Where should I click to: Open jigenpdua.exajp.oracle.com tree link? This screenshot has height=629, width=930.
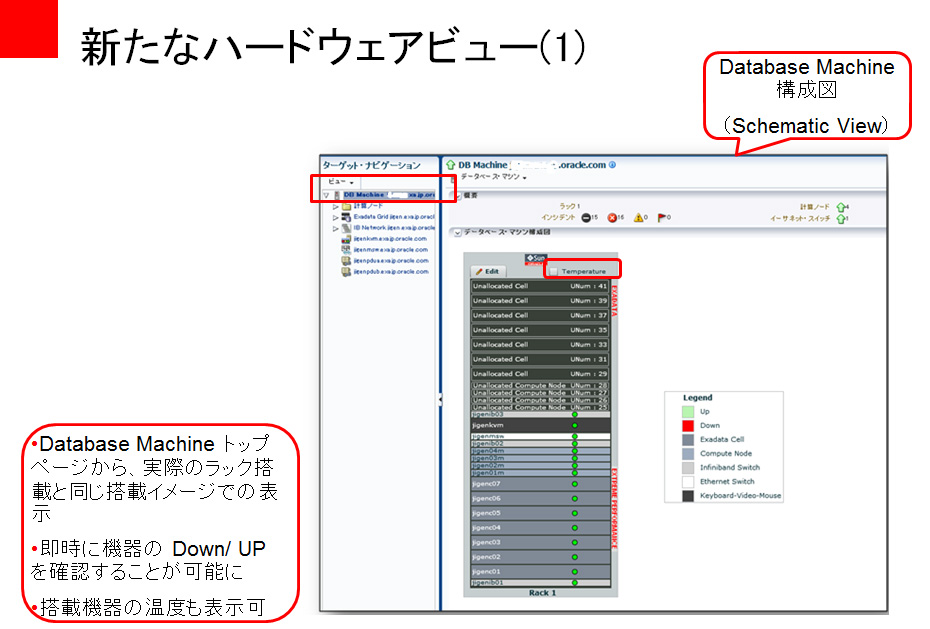(x=391, y=261)
